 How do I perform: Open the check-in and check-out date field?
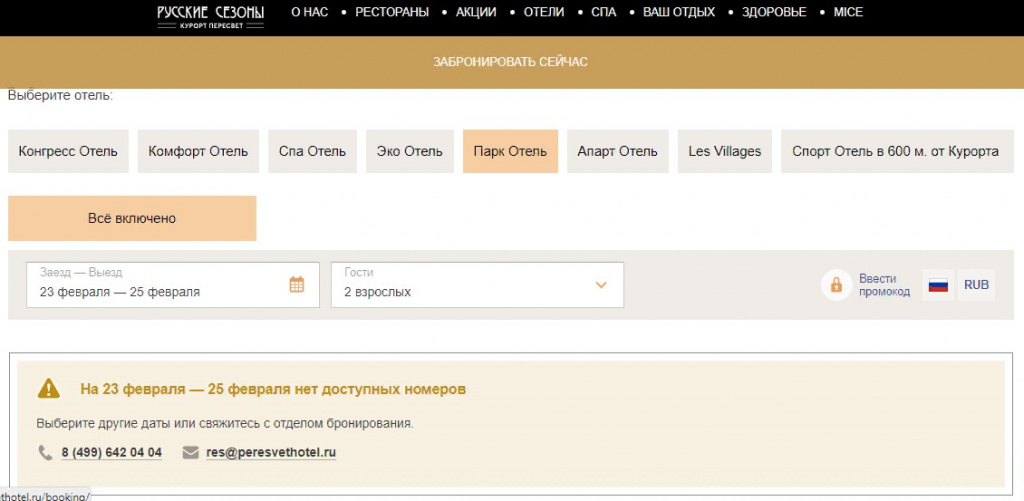click(x=160, y=285)
